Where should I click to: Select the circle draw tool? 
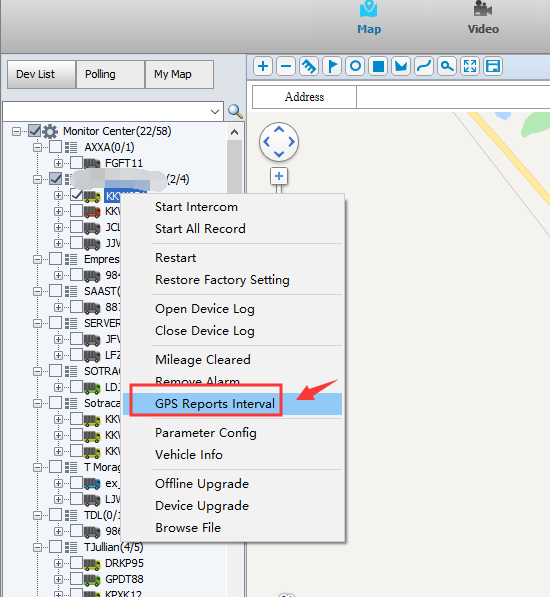coord(355,66)
